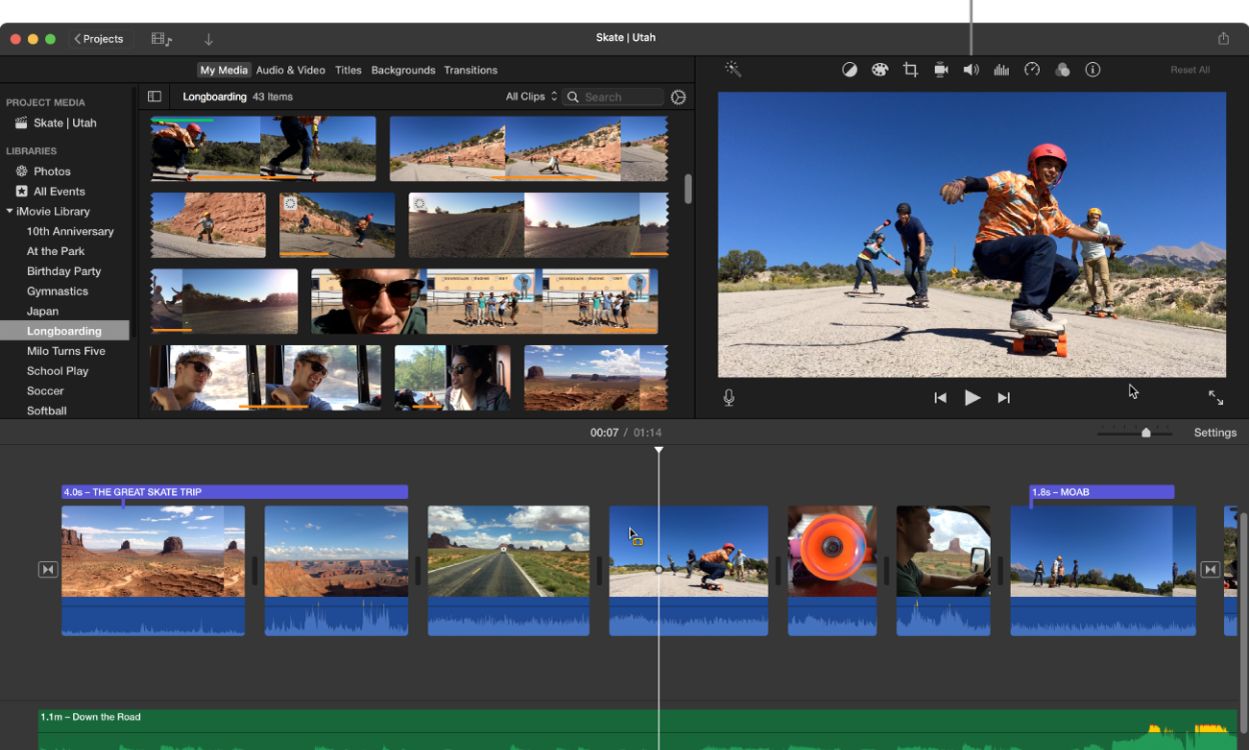Open the Stabilization camera controls
Image resolution: width=1250 pixels, height=750 pixels.
click(x=940, y=69)
